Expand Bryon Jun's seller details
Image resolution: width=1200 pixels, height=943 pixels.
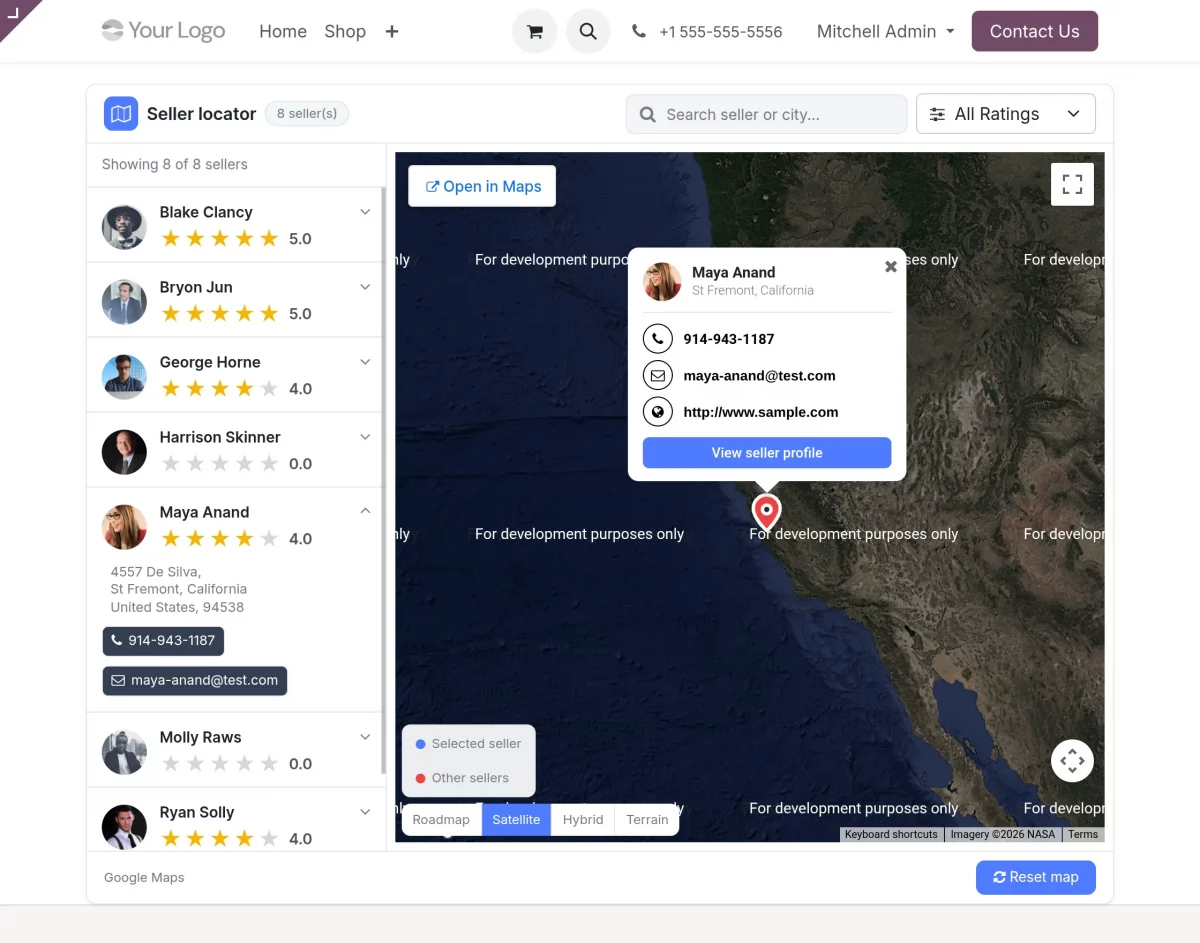click(x=365, y=287)
